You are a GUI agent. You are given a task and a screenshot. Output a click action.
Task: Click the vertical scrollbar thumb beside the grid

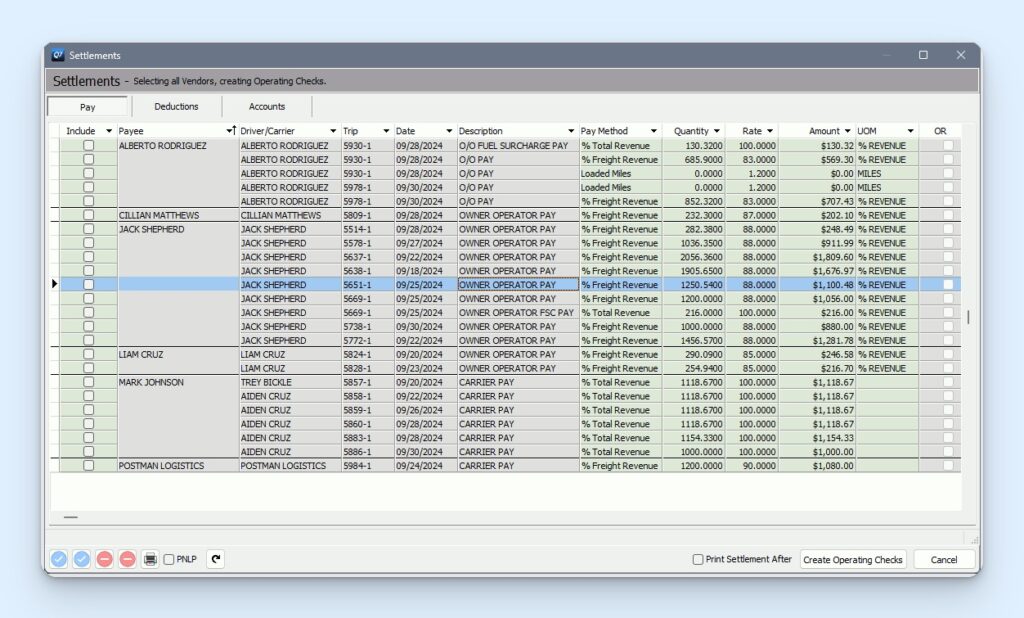[968, 317]
